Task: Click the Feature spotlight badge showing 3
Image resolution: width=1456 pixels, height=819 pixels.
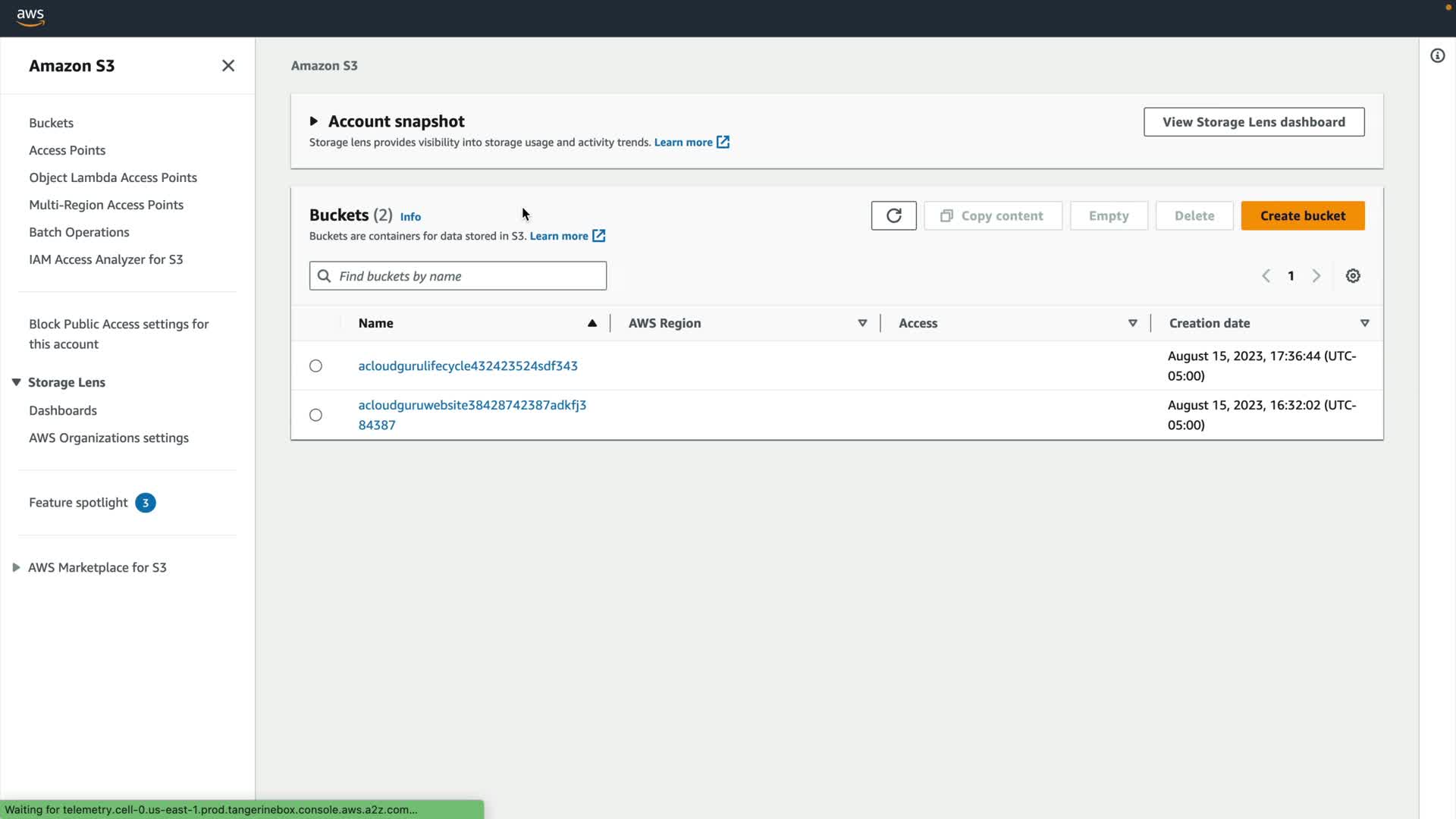Action: pyautogui.click(x=146, y=503)
